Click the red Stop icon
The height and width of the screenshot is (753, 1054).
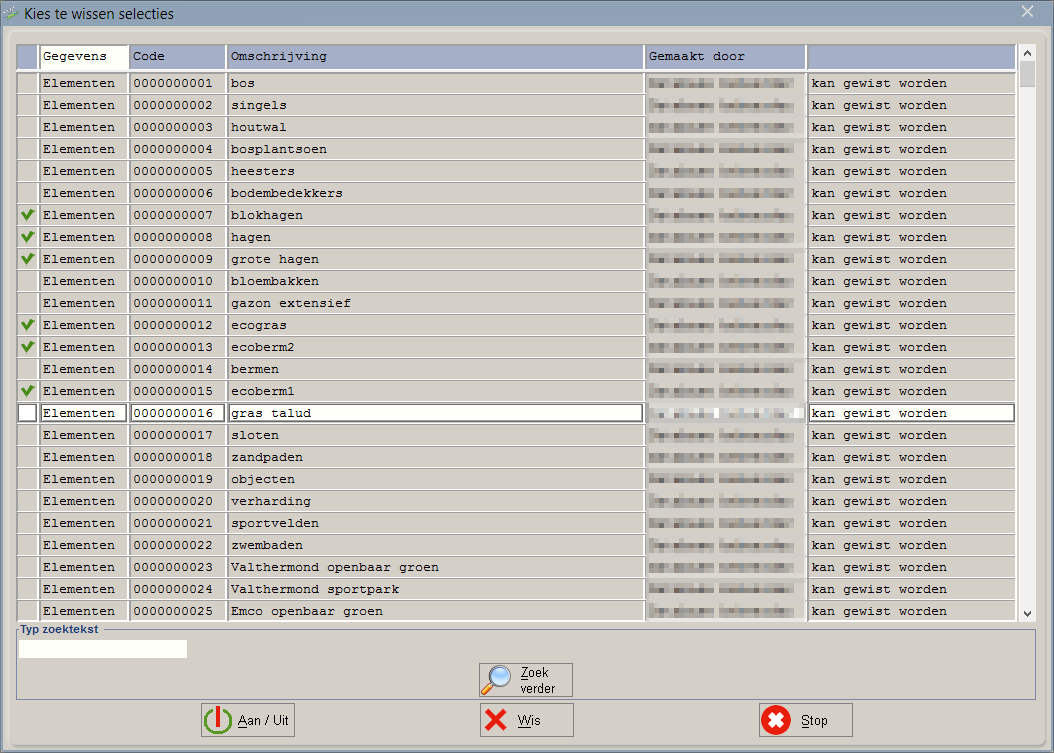(775, 720)
